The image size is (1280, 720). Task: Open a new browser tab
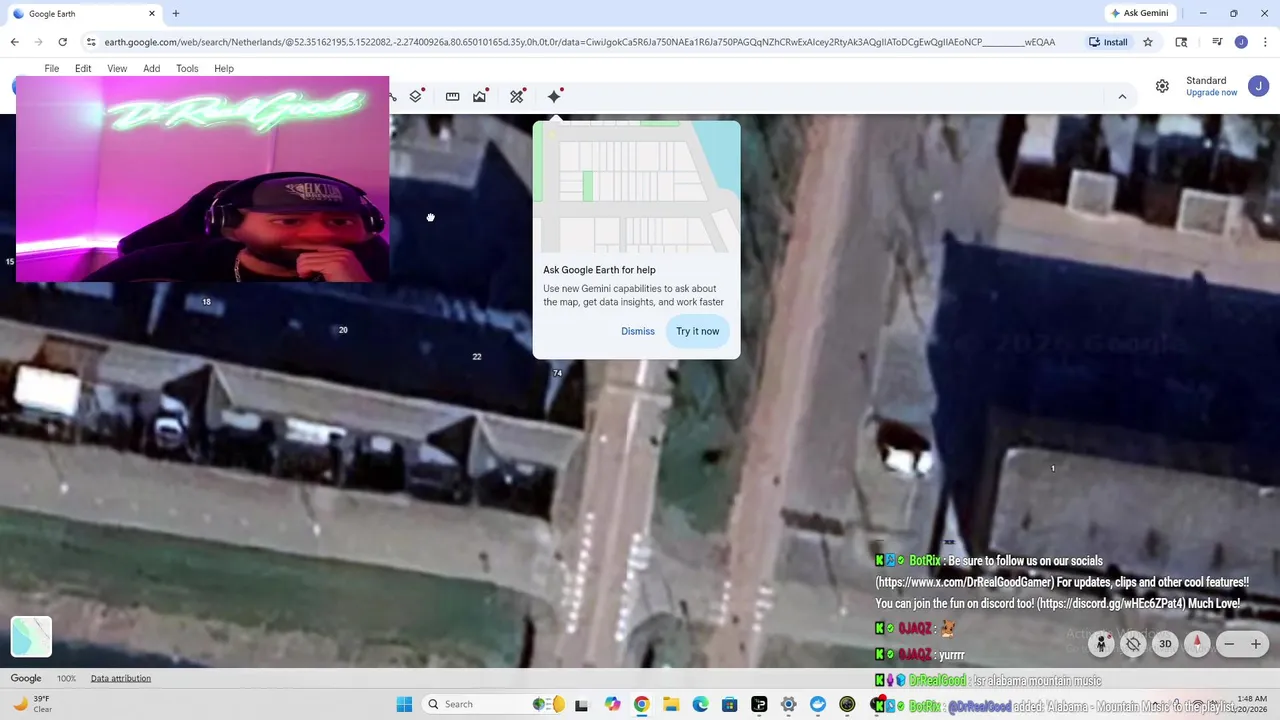176,14
